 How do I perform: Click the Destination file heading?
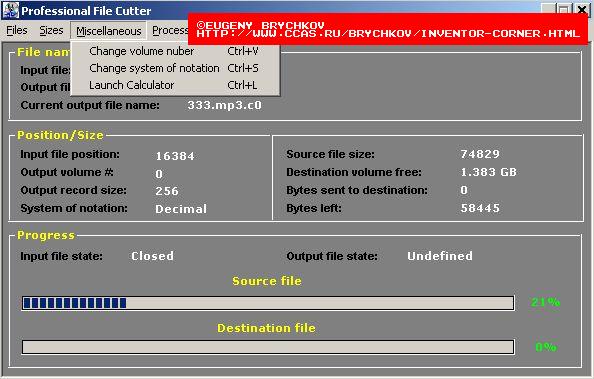[x=266, y=328]
